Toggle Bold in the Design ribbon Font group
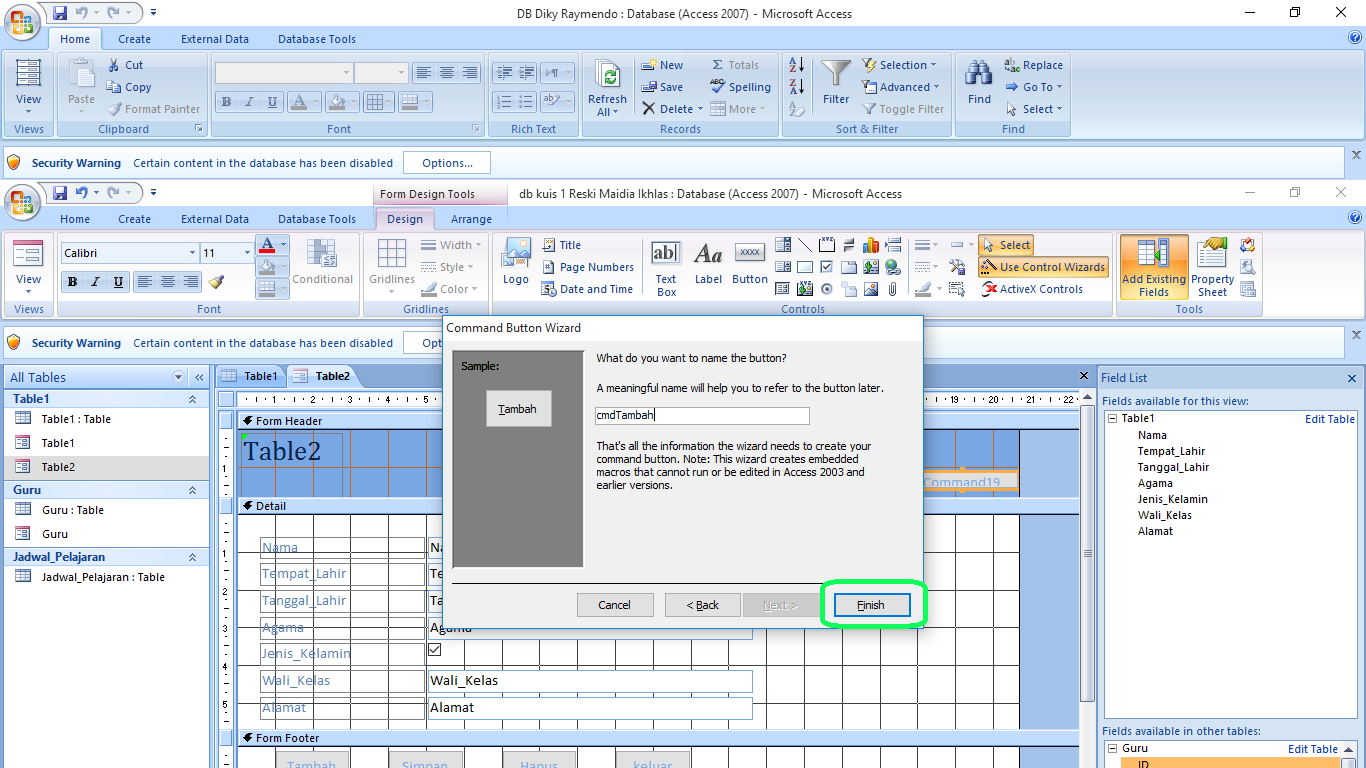Viewport: 1366px width, 768px height. (73, 282)
